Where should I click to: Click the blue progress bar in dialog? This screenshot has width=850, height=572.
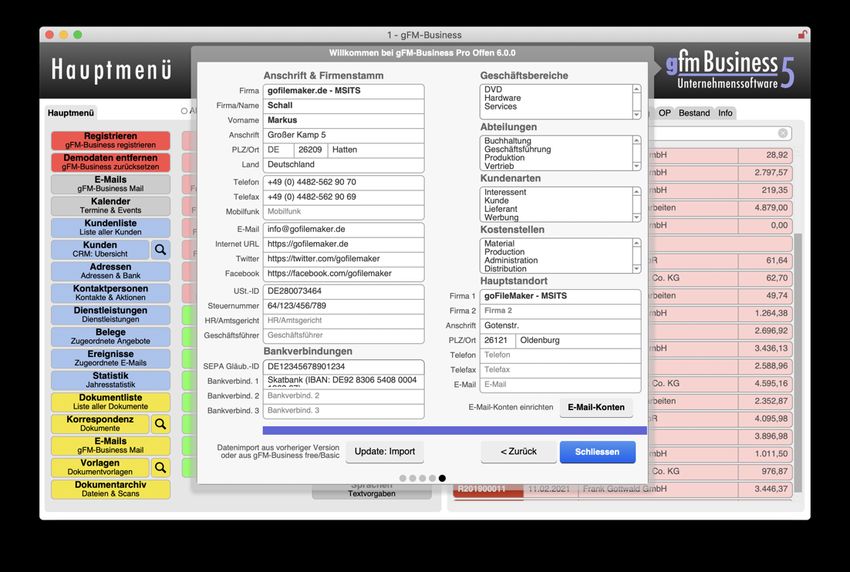455,430
